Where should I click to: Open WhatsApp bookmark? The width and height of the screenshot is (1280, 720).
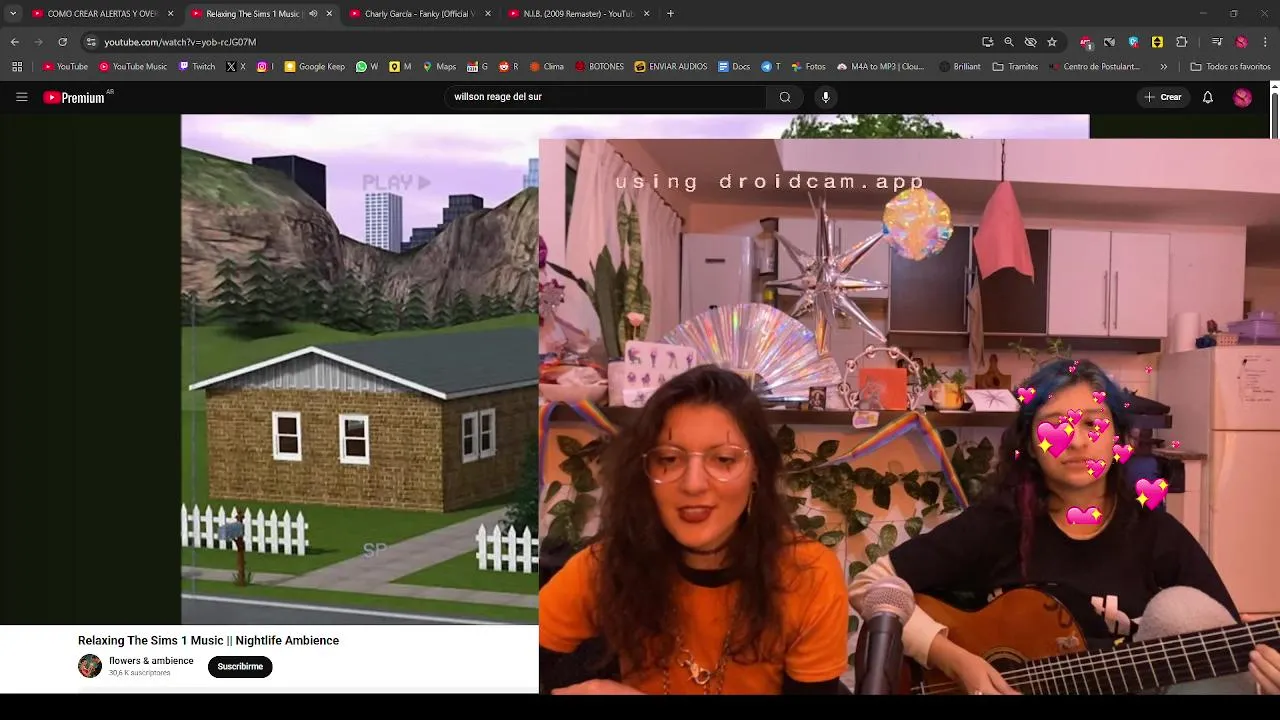[x=367, y=67]
